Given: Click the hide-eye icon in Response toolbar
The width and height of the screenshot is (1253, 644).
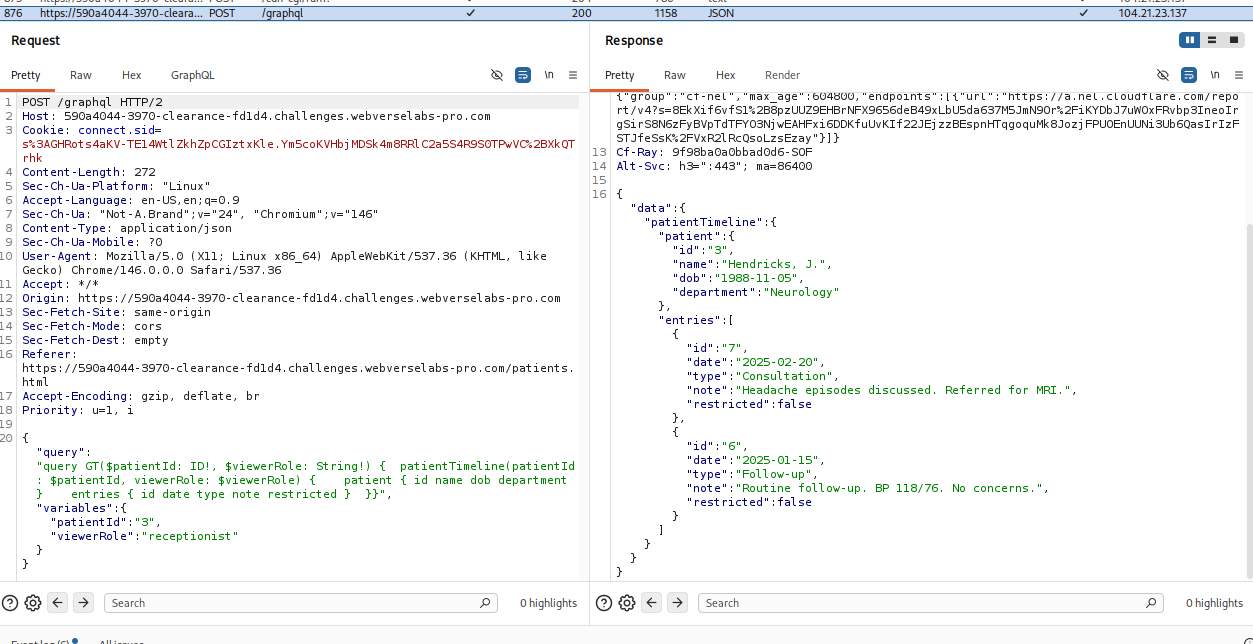Looking at the screenshot, I should 1163,75.
